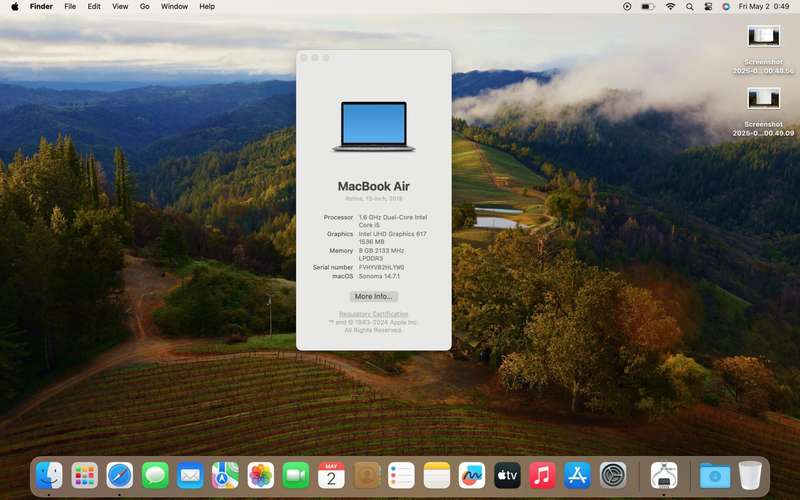800x500 pixels.
Task: Click the chip icon app beside Downloads folder
Action: (664, 476)
